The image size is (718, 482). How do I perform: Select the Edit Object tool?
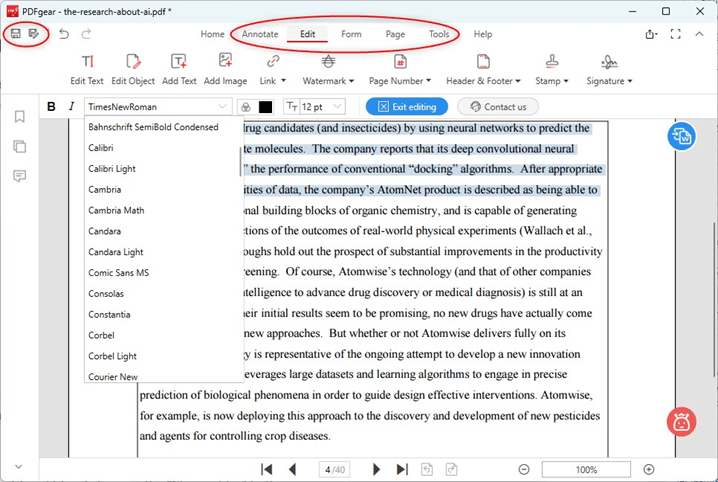(x=133, y=69)
